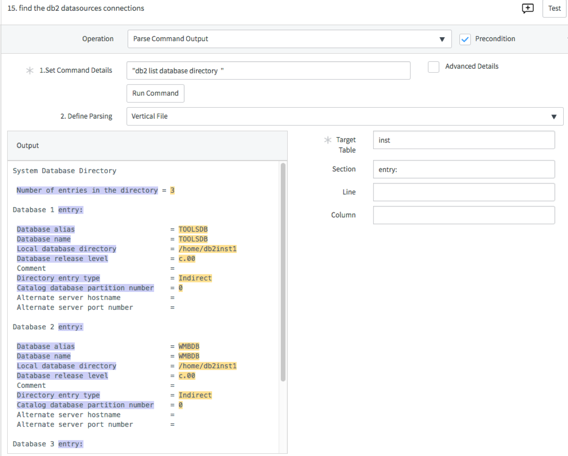Click the add comment speech bubble icon

(527, 8)
